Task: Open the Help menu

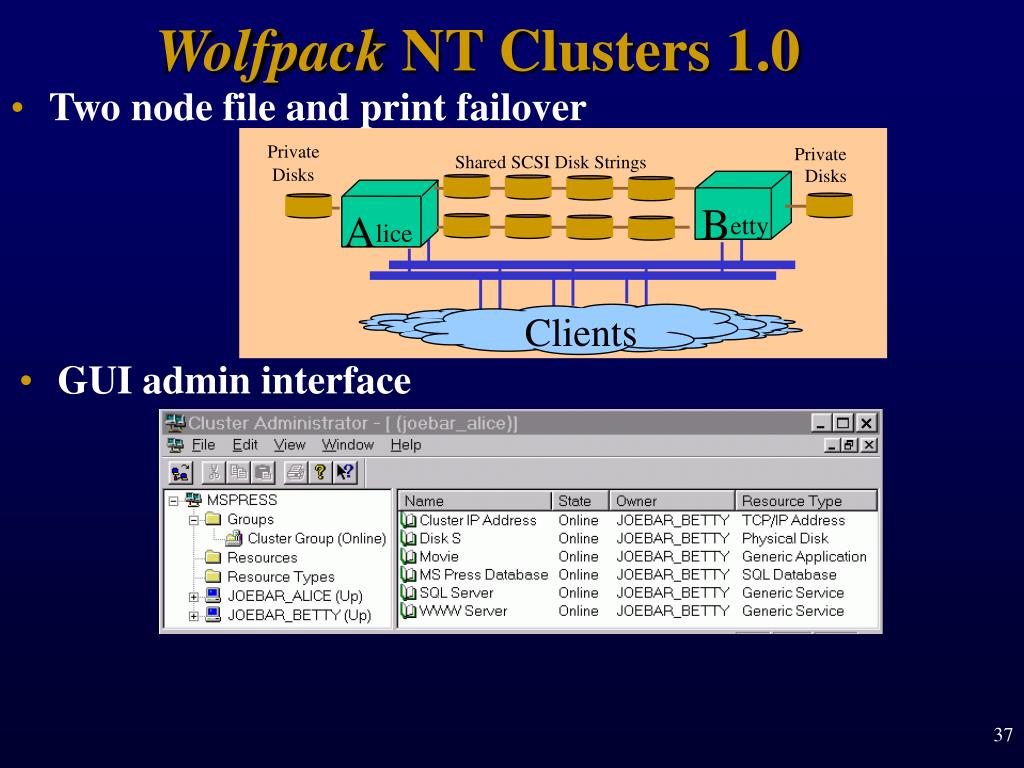Action: 406,445
